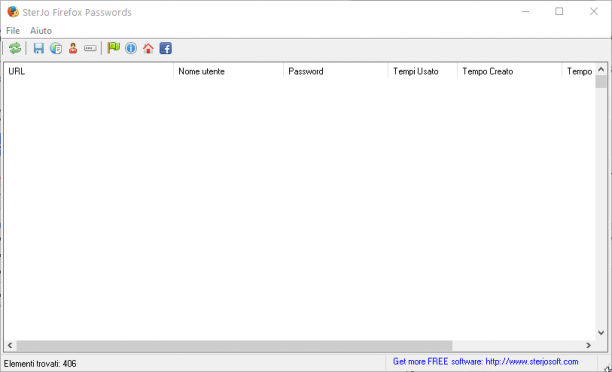Screen dimensions: 612x372
Task: Sort by the URL column header
Action: pos(89,71)
